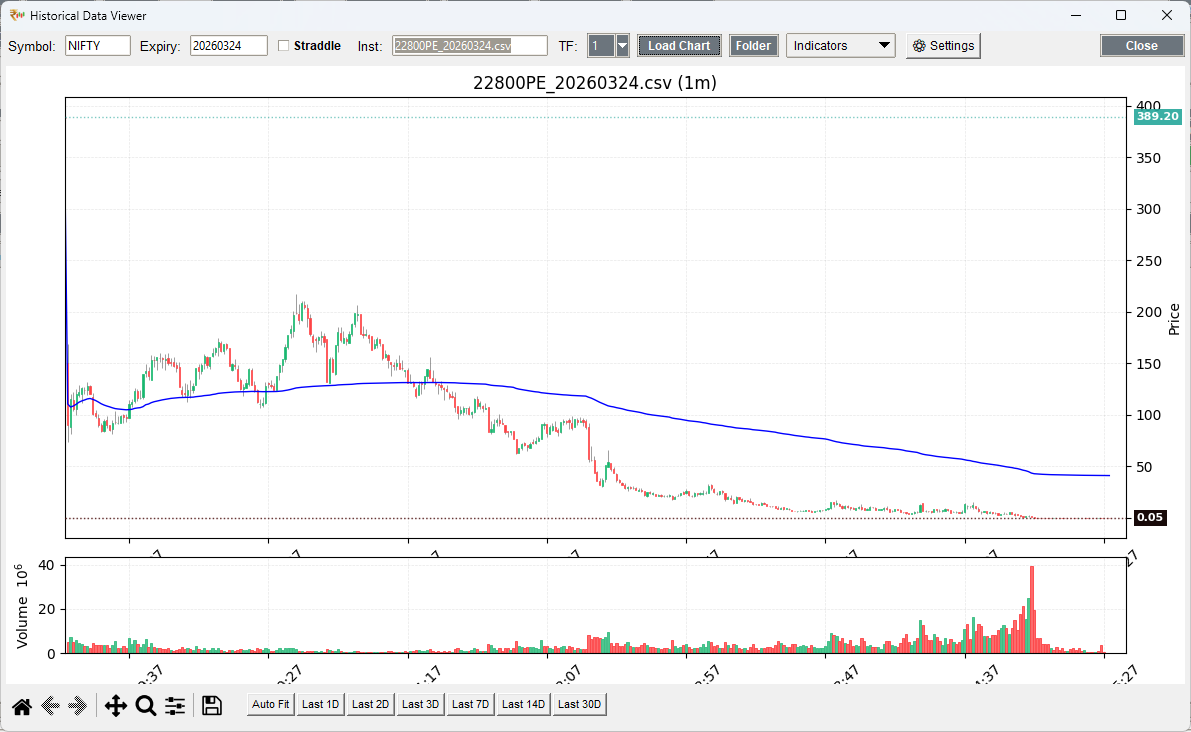The height and width of the screenshot is (732, 1191).
Task: Focus the Expiry date field
Action: 229,46
